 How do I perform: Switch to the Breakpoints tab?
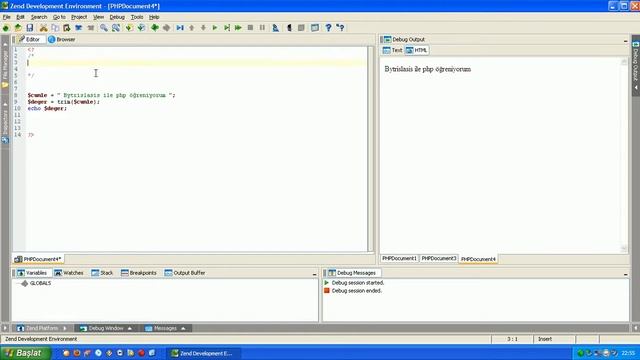coord(139,273)
